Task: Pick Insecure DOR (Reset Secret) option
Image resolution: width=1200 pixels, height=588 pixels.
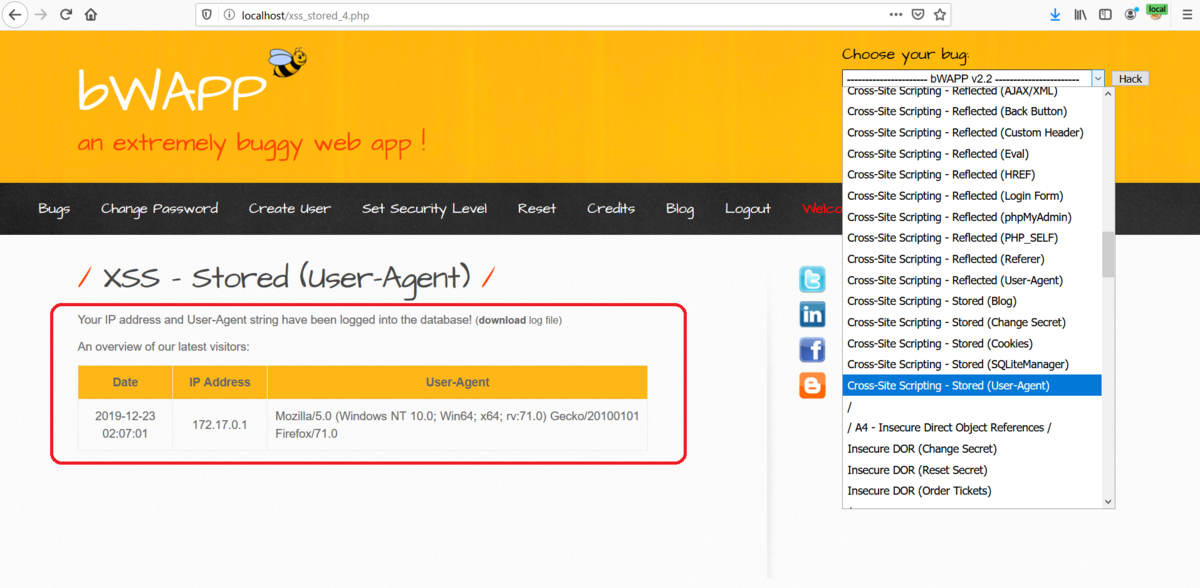Action: tap(972, 470)
